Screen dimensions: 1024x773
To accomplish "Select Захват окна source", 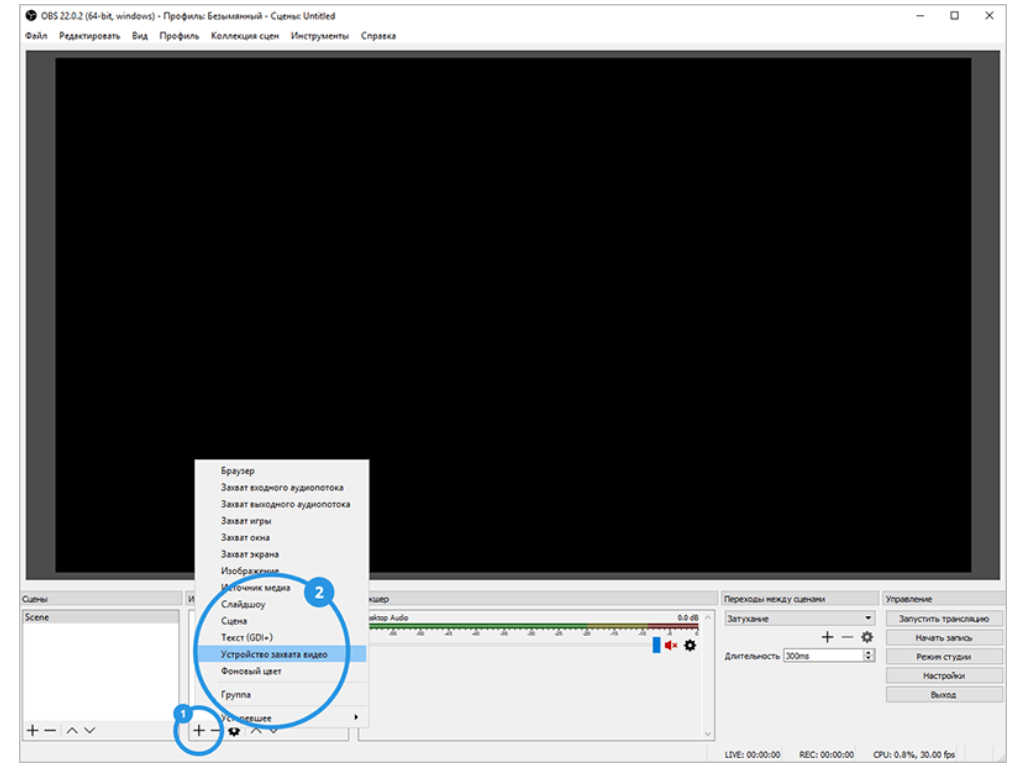I will (x=281, y=537).
